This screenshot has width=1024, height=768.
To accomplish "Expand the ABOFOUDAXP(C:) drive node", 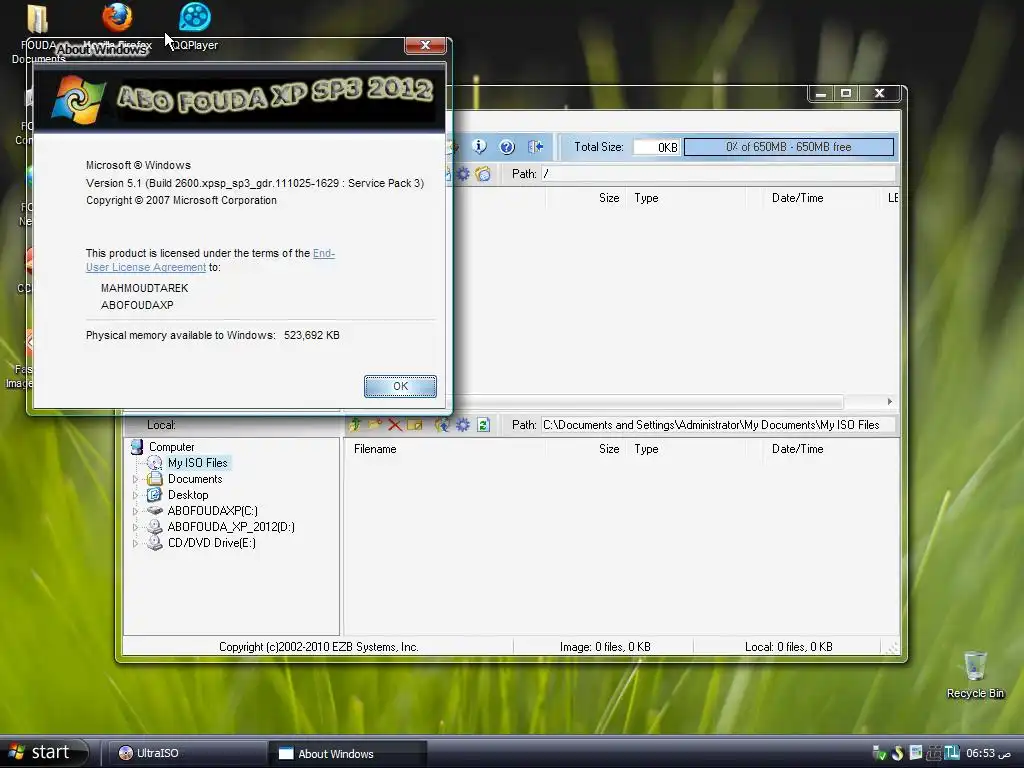I will 136,511.
